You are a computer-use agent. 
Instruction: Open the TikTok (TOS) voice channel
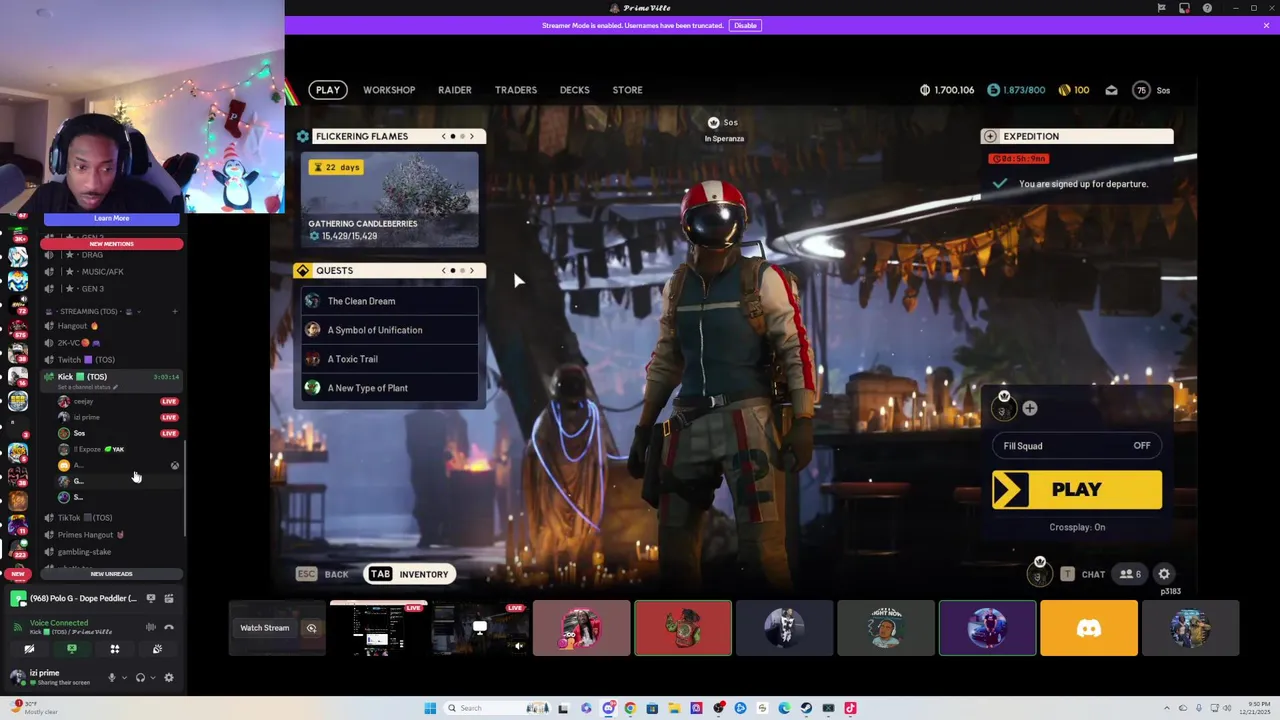click(x=110, y=518)
